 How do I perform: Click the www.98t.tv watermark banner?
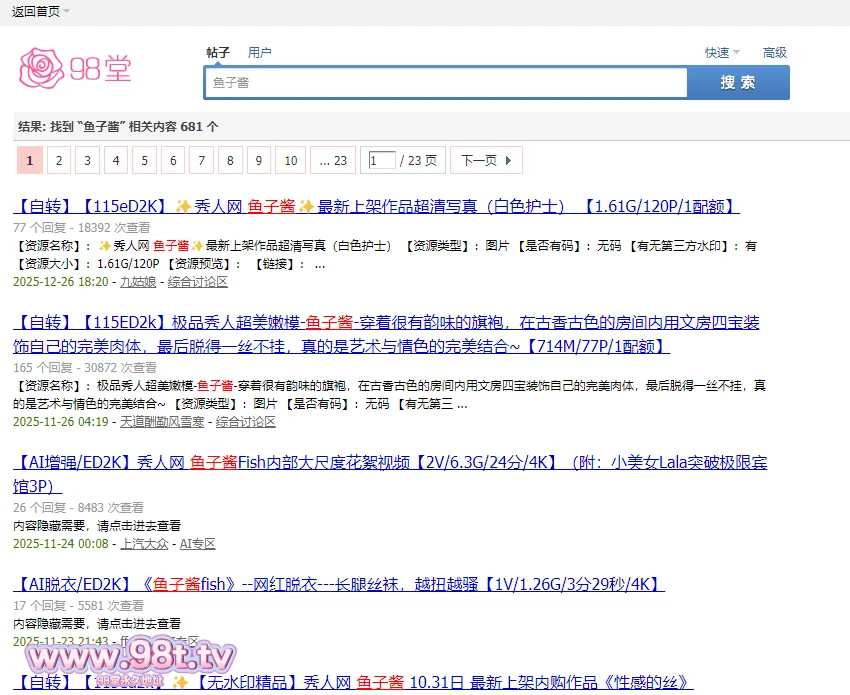(130, 657)
